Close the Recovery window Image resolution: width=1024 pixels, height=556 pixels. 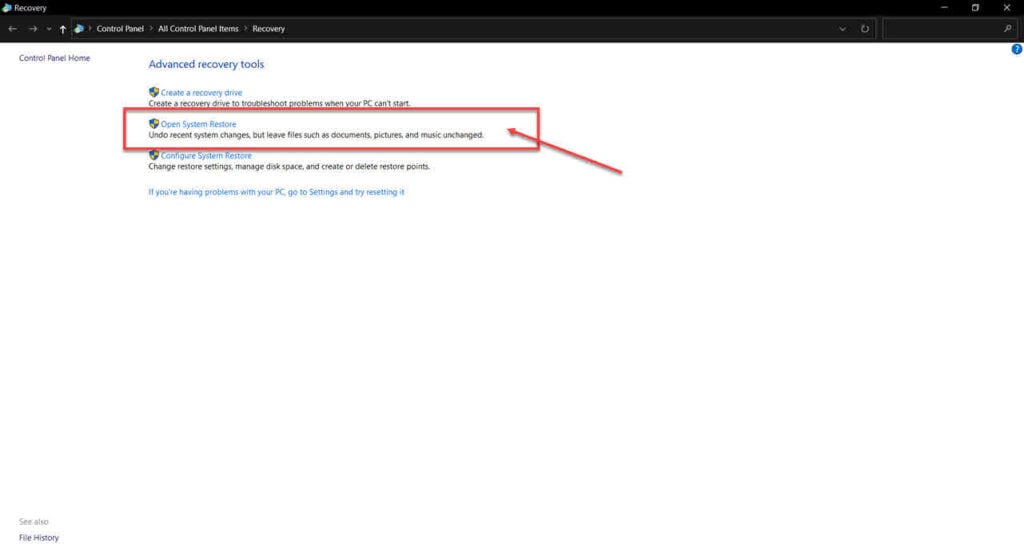pos(1006,8)
